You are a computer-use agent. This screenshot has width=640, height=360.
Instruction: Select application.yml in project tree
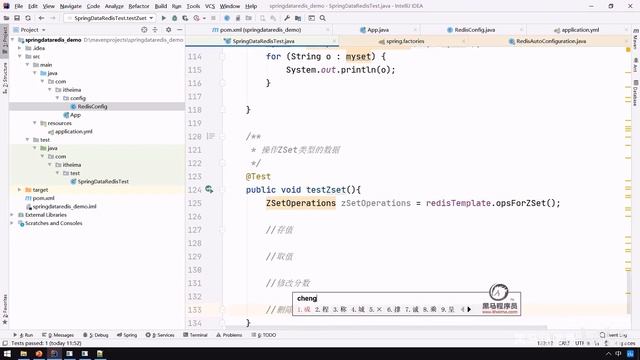point(70,131)
